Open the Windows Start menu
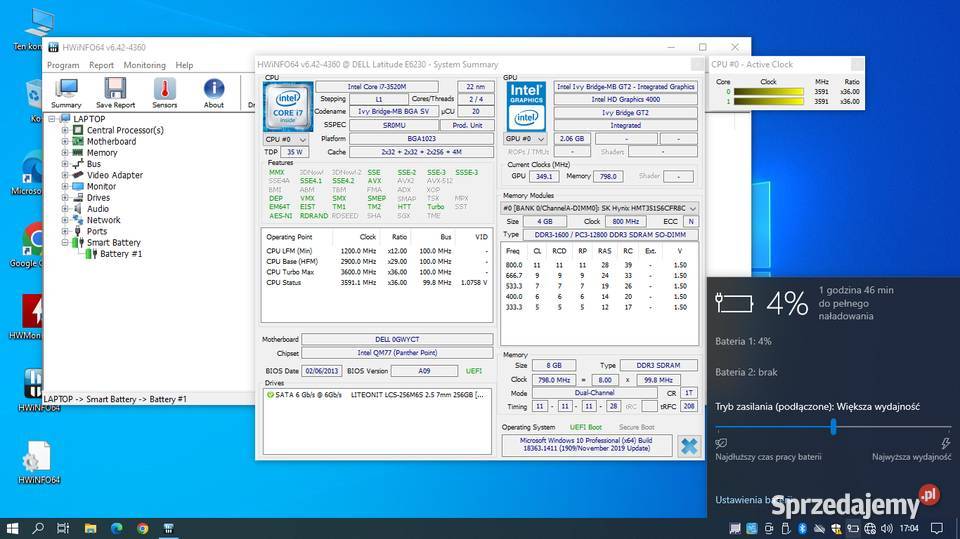This screenshot has height=539, width=960. tap(12, 528)
